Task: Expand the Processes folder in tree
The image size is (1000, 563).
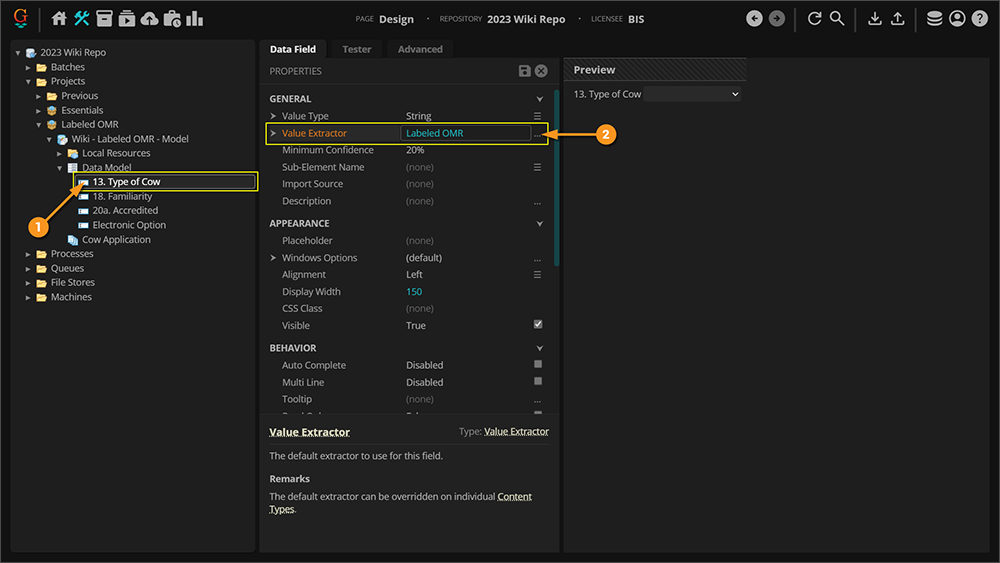Action: [x=28, y=254]
